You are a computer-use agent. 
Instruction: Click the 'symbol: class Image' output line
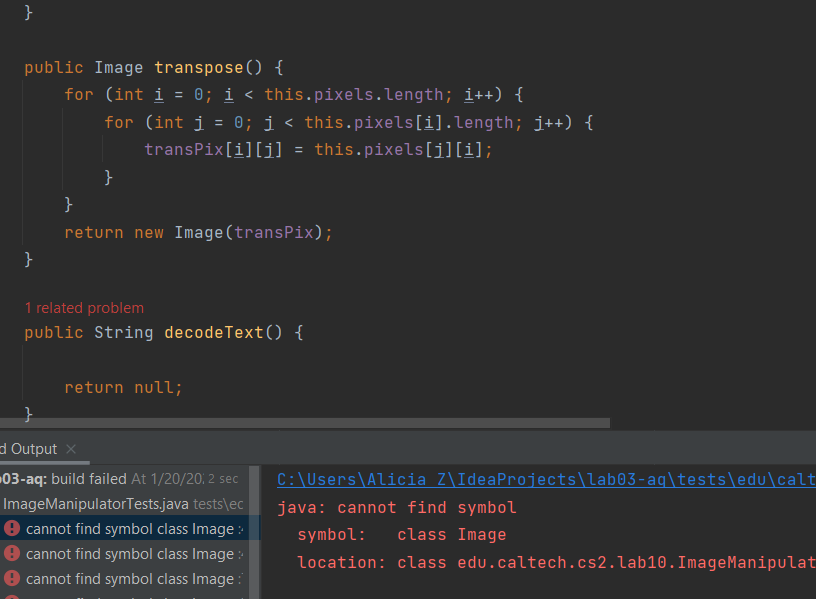(402, 535)
